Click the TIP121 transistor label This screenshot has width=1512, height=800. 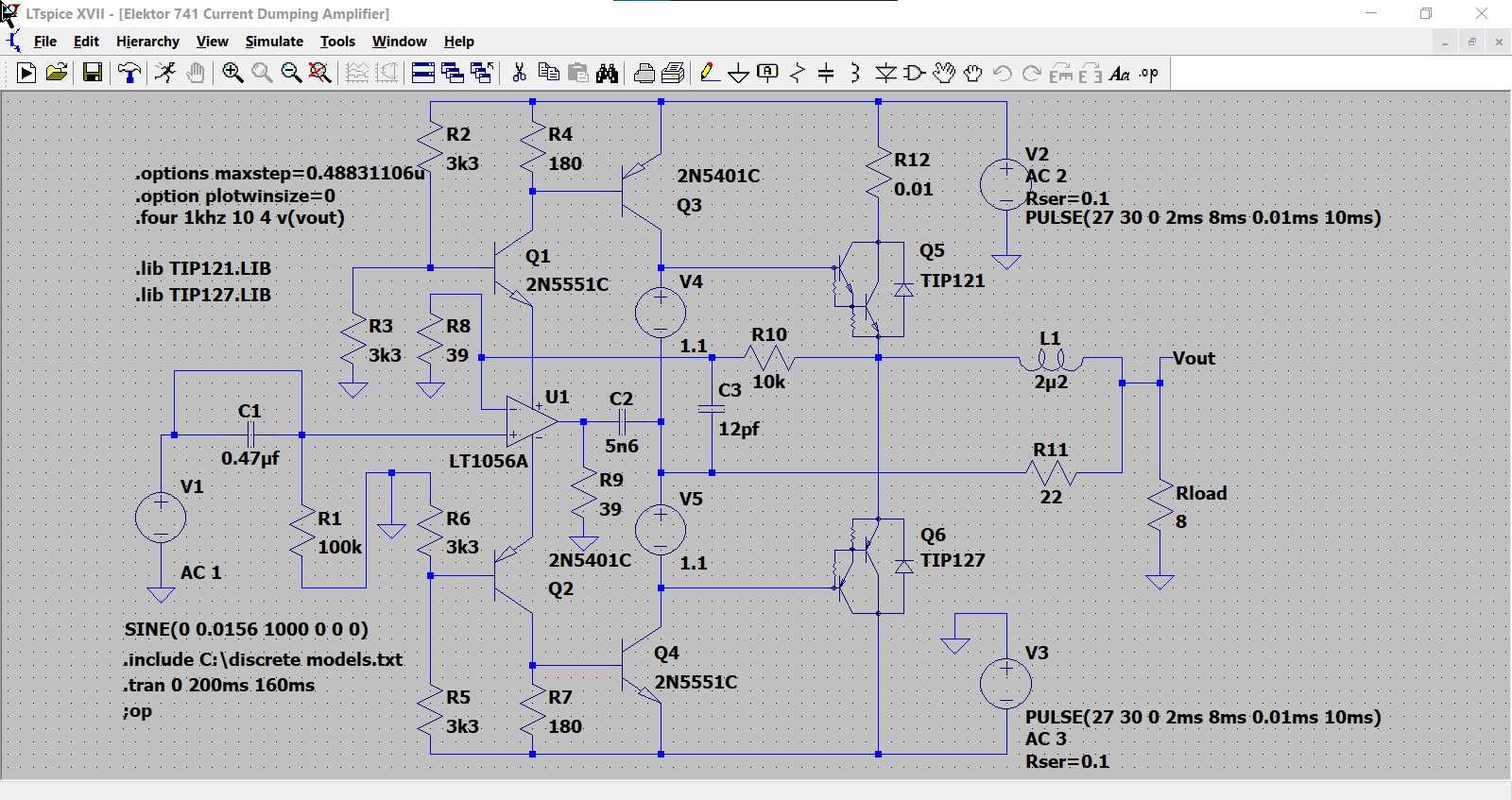point(953,281)
